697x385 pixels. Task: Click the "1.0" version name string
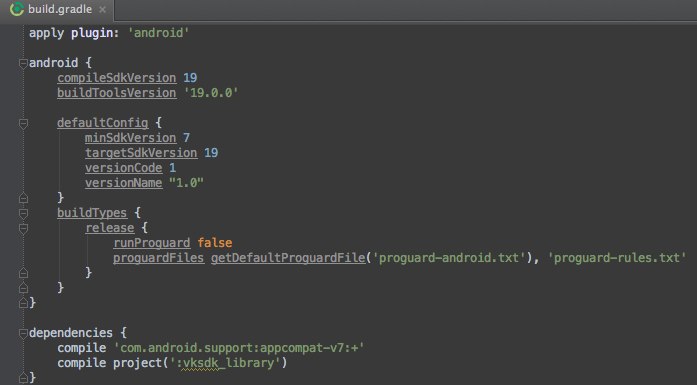click(x=186, y=183)
